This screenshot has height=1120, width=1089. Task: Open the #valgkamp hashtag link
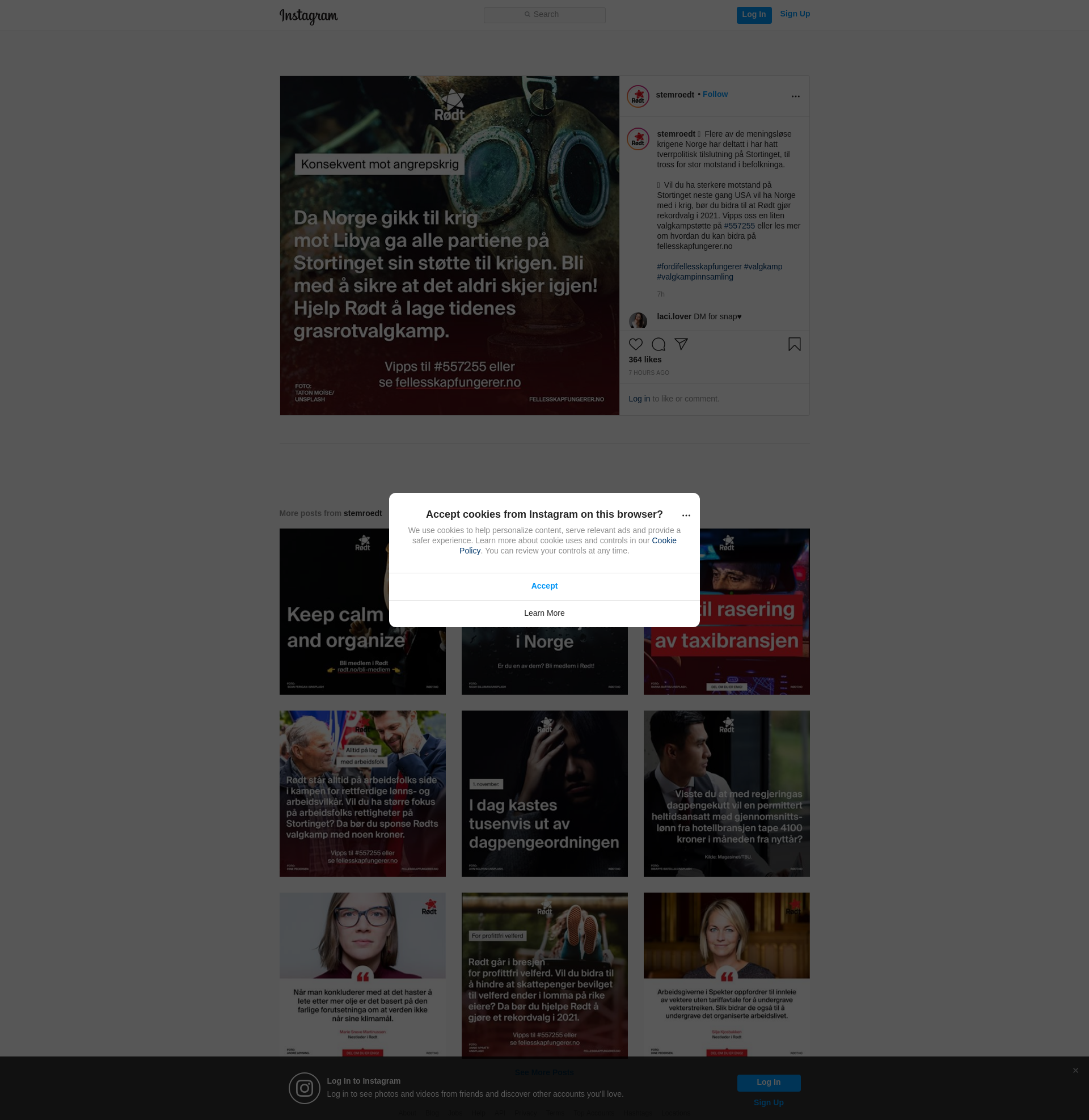coord(762,267)
